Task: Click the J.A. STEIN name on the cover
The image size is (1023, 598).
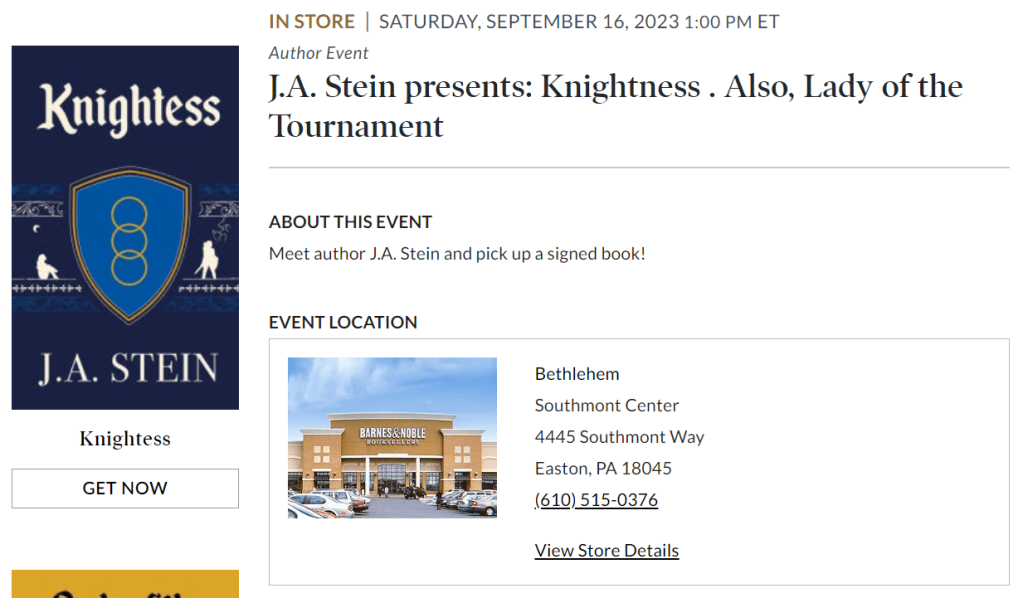Action: pos(128,367)
